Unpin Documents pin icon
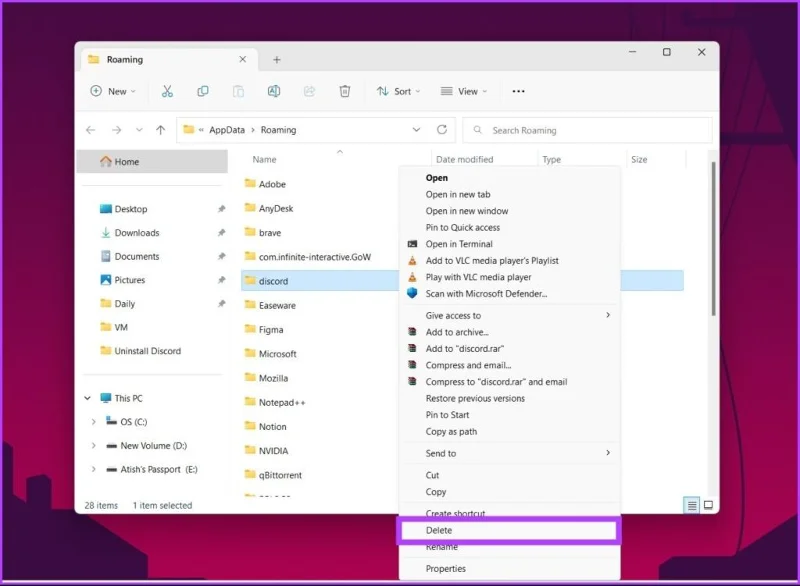 221,256
